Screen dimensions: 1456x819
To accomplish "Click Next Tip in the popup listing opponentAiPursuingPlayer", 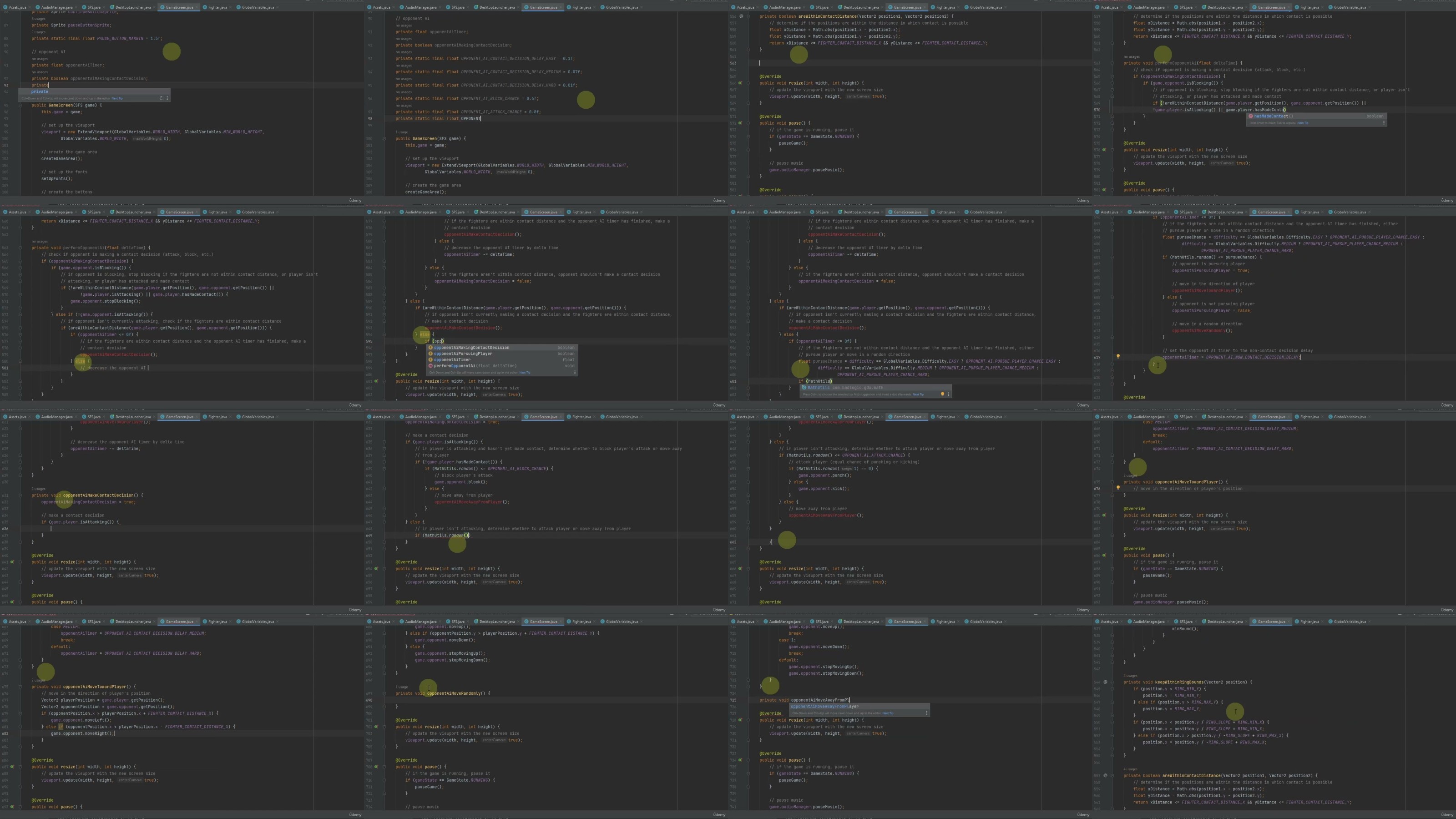I will coord(525,373).
